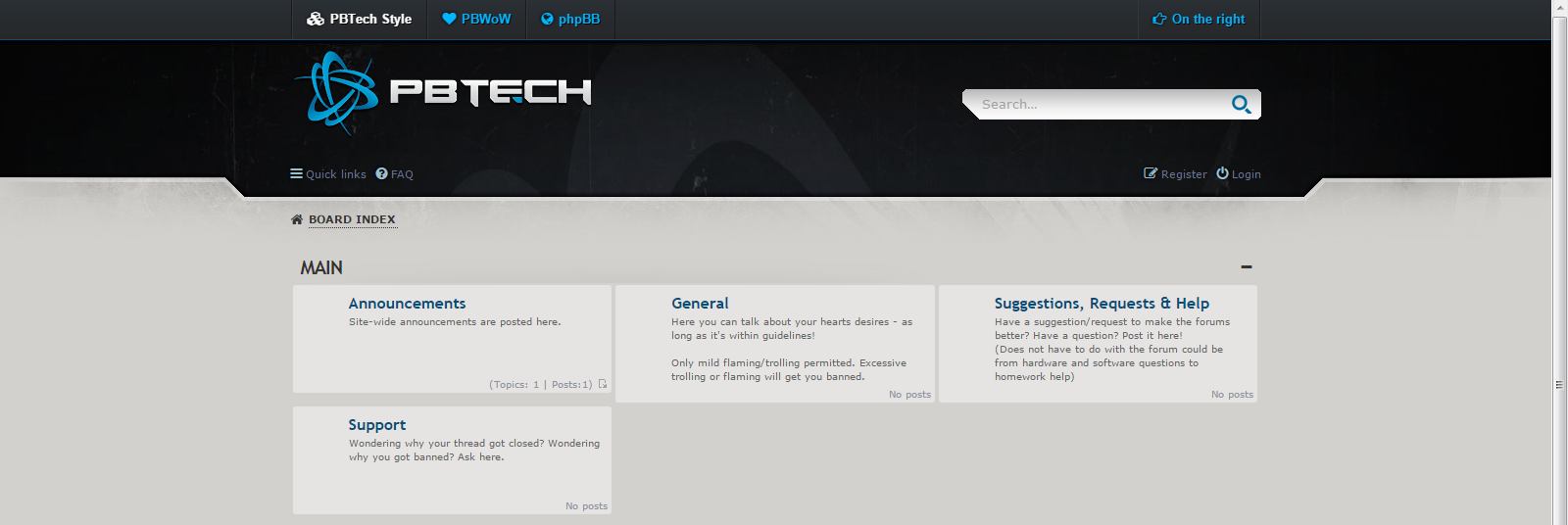This screenshot has width=1568, height=525.
Task: Click the scrollbar up arrow
Action: coord(1559,8)
